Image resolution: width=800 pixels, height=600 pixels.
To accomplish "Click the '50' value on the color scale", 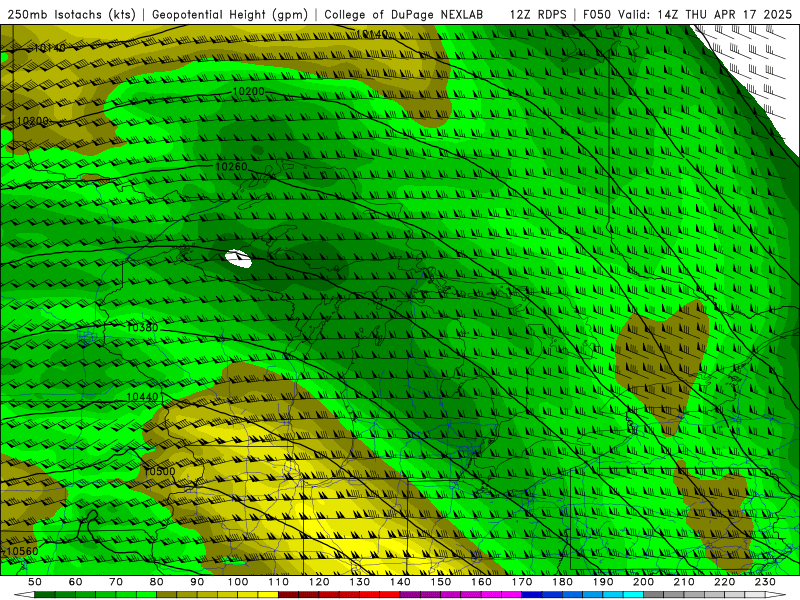I will [x=35, y=582].
